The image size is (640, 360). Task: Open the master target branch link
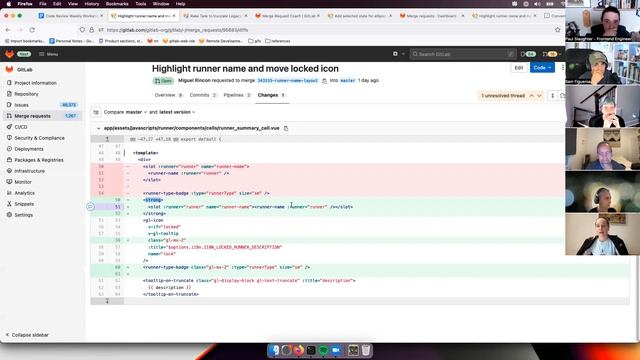coord(348,80)
